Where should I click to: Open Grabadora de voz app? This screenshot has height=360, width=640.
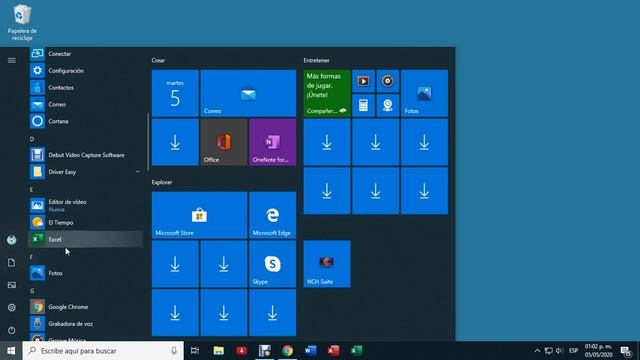[86, 324]
